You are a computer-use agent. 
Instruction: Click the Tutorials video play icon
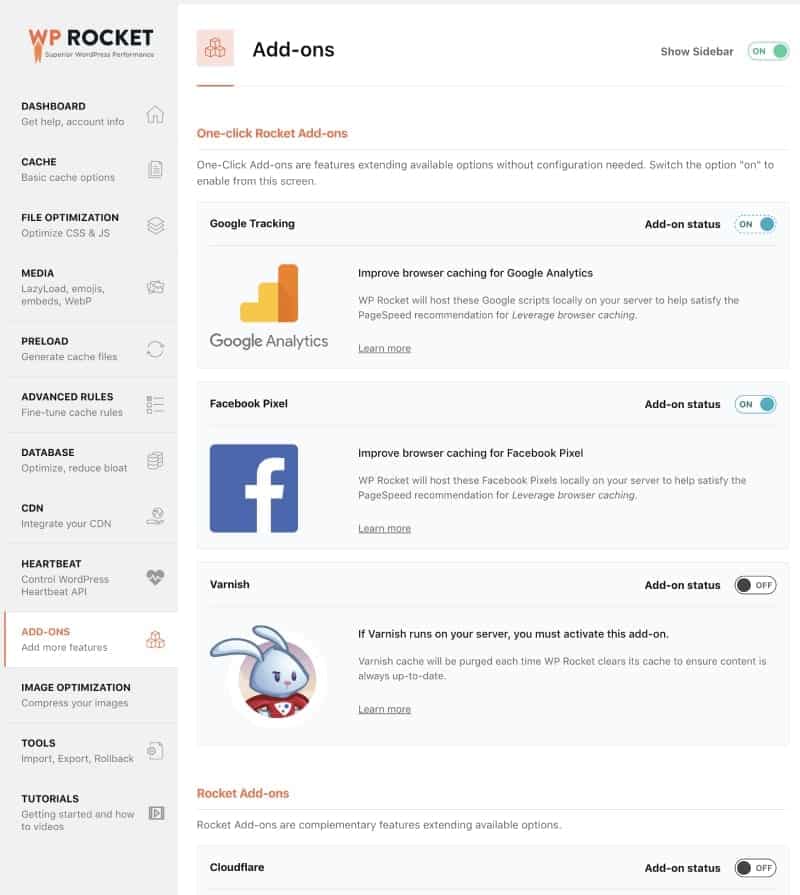[156, 813]
